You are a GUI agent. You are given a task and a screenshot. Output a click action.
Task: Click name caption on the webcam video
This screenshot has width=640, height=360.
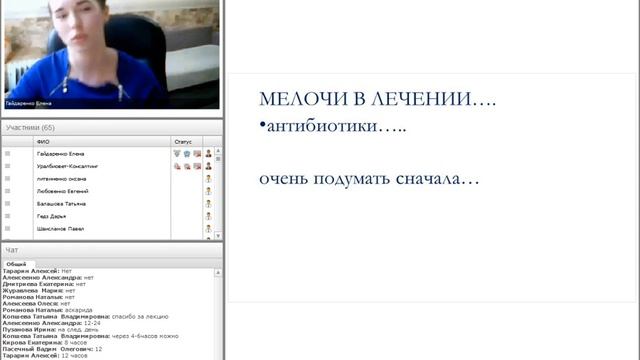tap(29, 103)
